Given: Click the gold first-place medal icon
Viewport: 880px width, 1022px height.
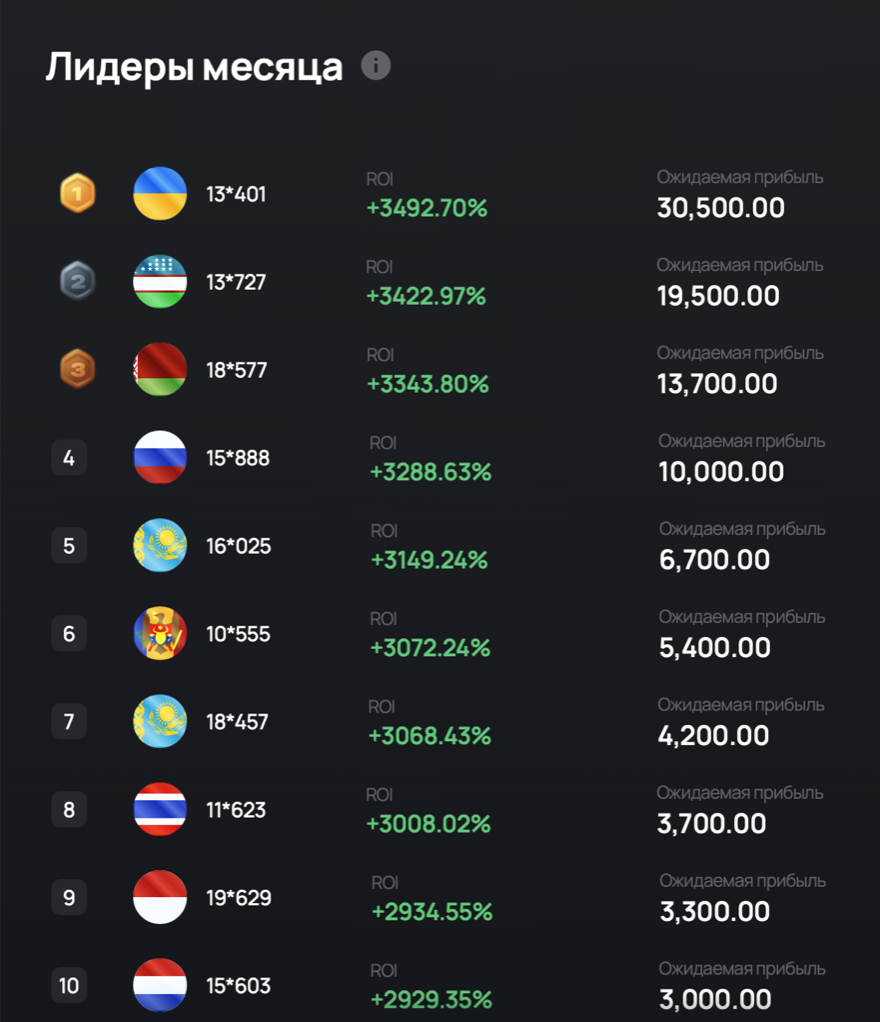Looking at the screenshot, I should coord(77,193).
